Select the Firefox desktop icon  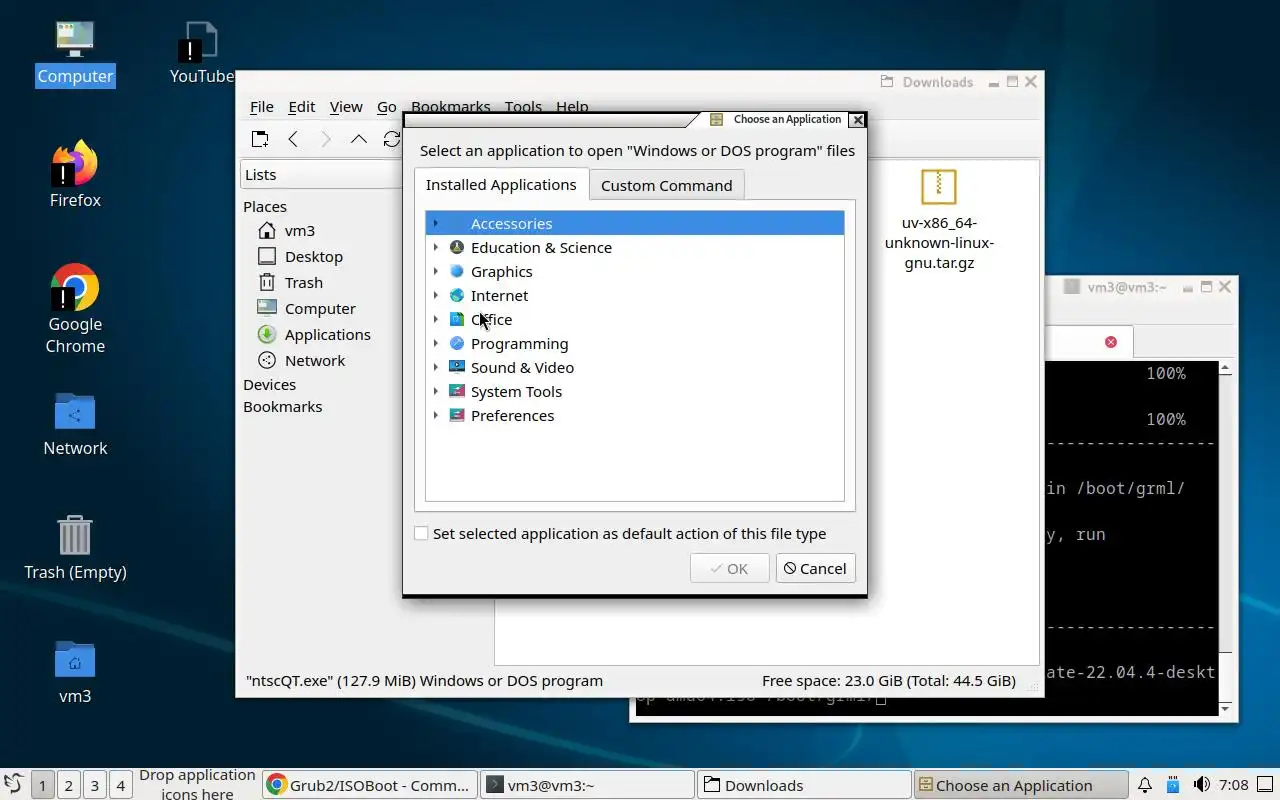pyautogui.click(x=75, y=175)
